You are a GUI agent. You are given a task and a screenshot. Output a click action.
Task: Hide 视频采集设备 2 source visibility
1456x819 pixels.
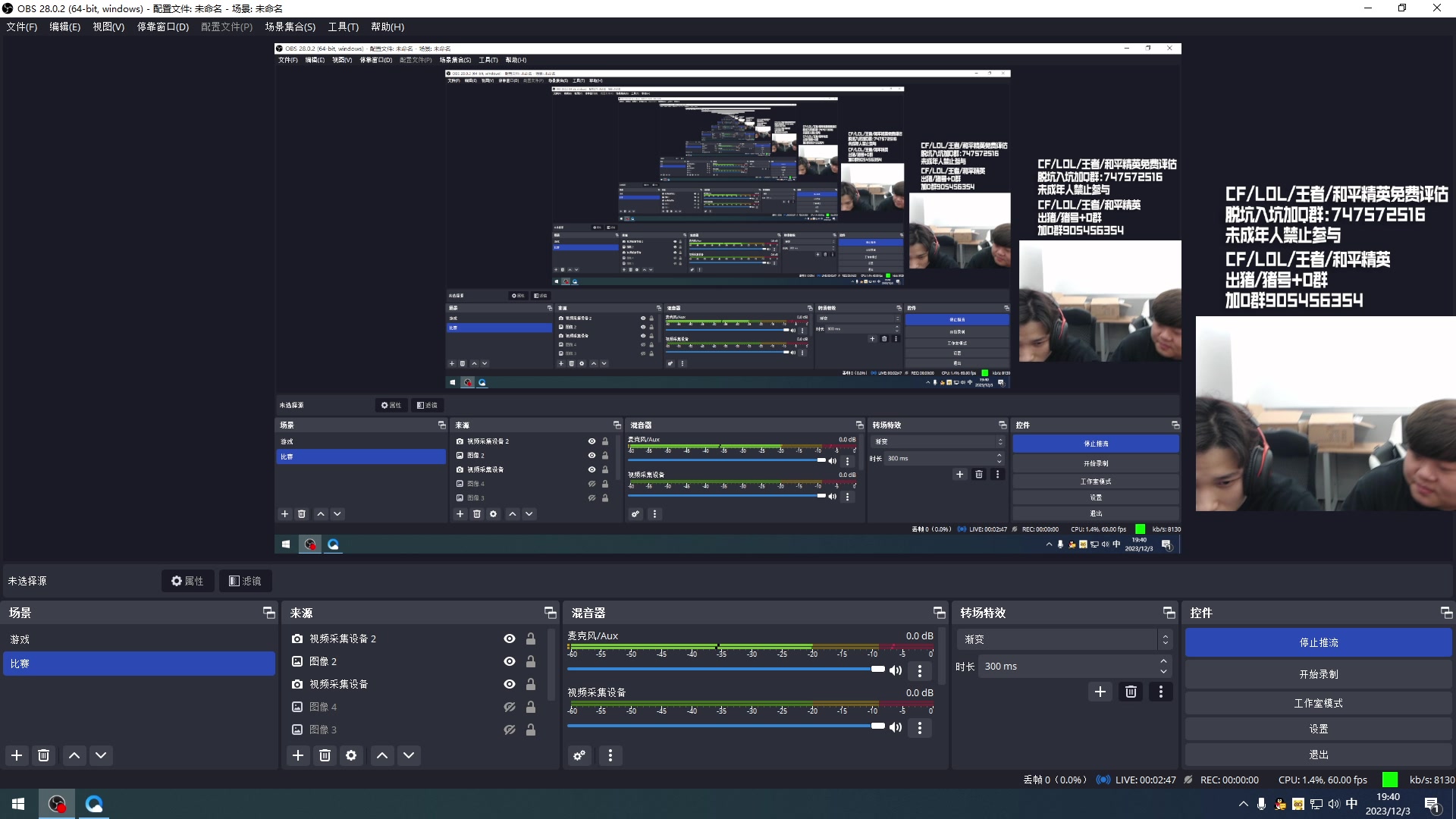(x=510, y=639)
